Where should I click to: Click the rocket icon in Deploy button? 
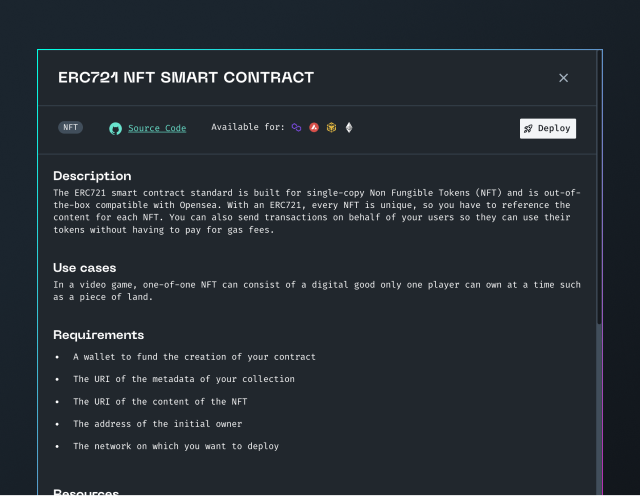[528, 129]
